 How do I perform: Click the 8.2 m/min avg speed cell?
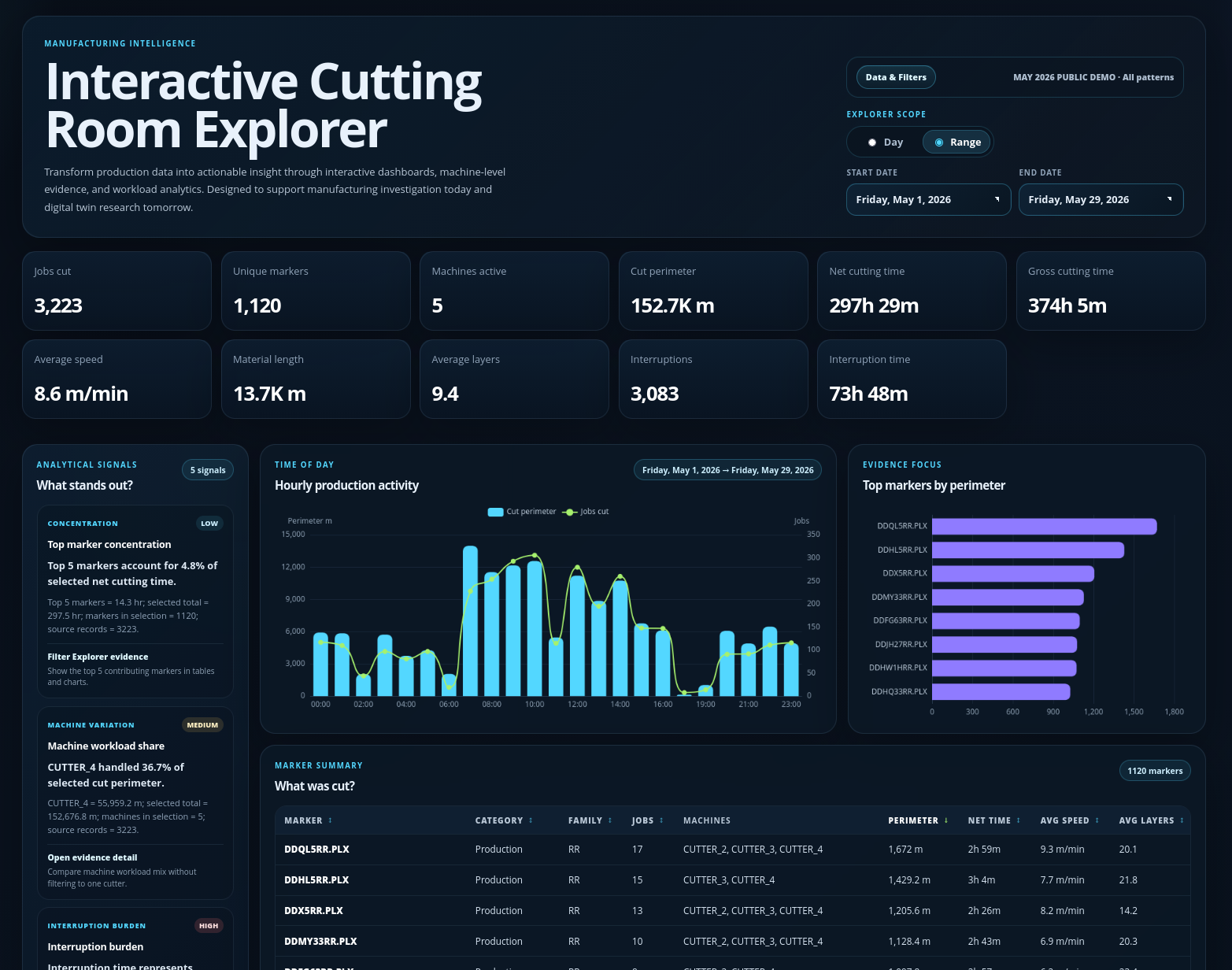pos(1062,911)
